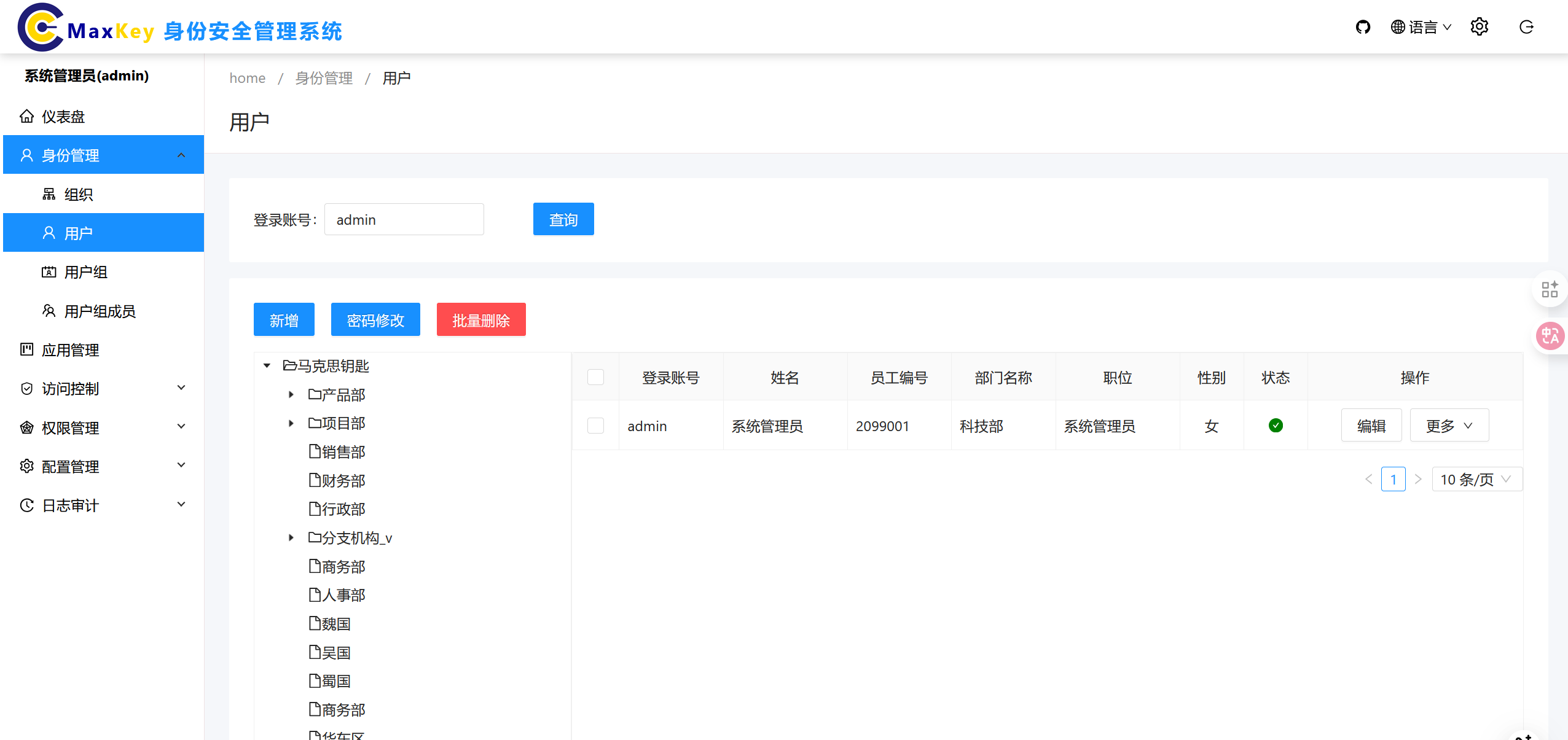Click the 查询 search button
This screenshot has height=740, width=1568.
point(563,219)
